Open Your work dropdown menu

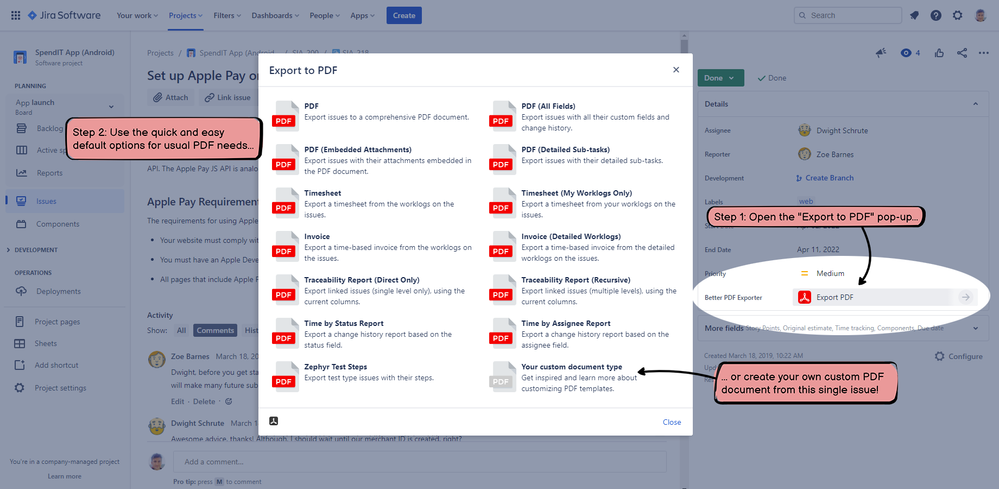click(x=137, y=15)
